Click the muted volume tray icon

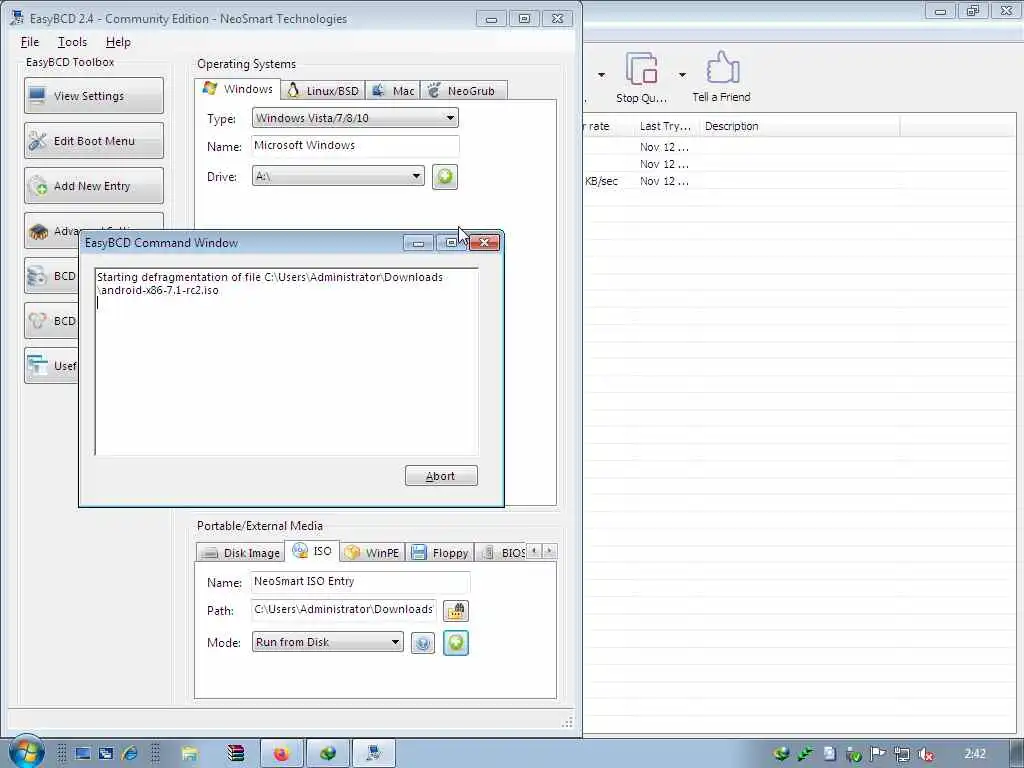[925, 754]
